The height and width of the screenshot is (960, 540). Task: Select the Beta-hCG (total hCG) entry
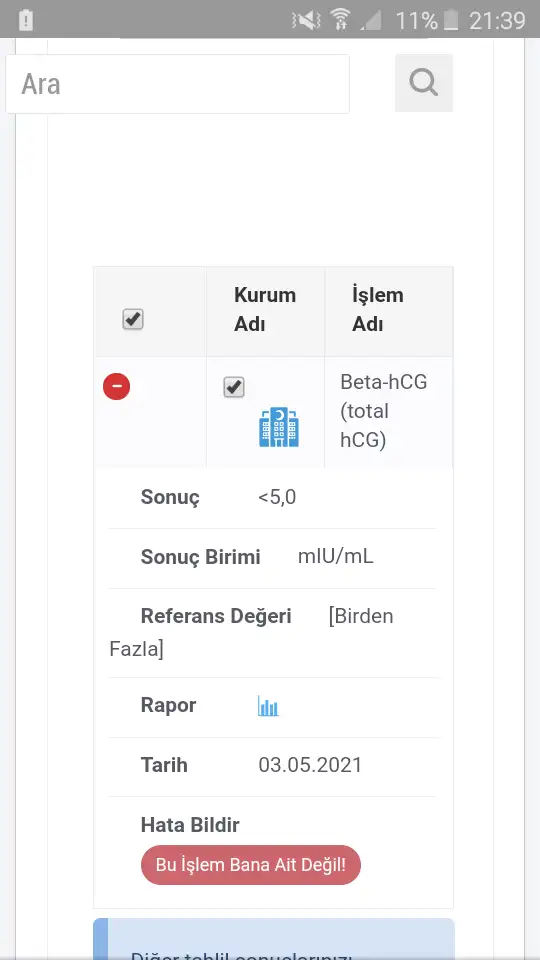coord(384,411)
